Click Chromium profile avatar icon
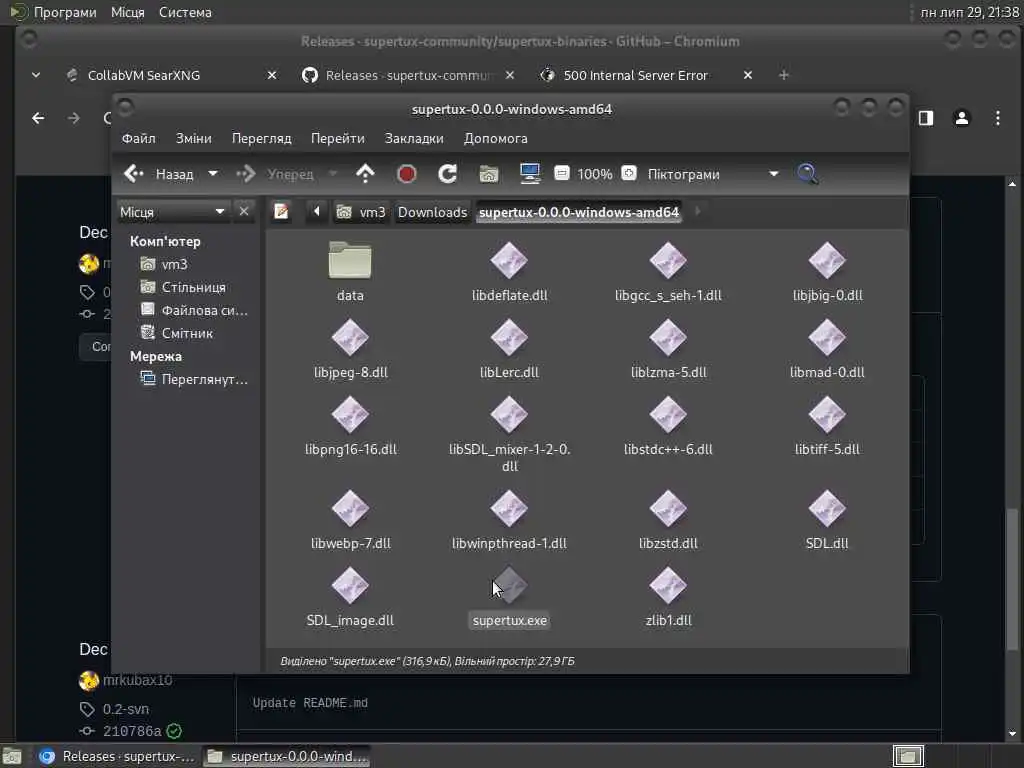The width and height of the screenshot is (1024, 768). tap(961, 118)
